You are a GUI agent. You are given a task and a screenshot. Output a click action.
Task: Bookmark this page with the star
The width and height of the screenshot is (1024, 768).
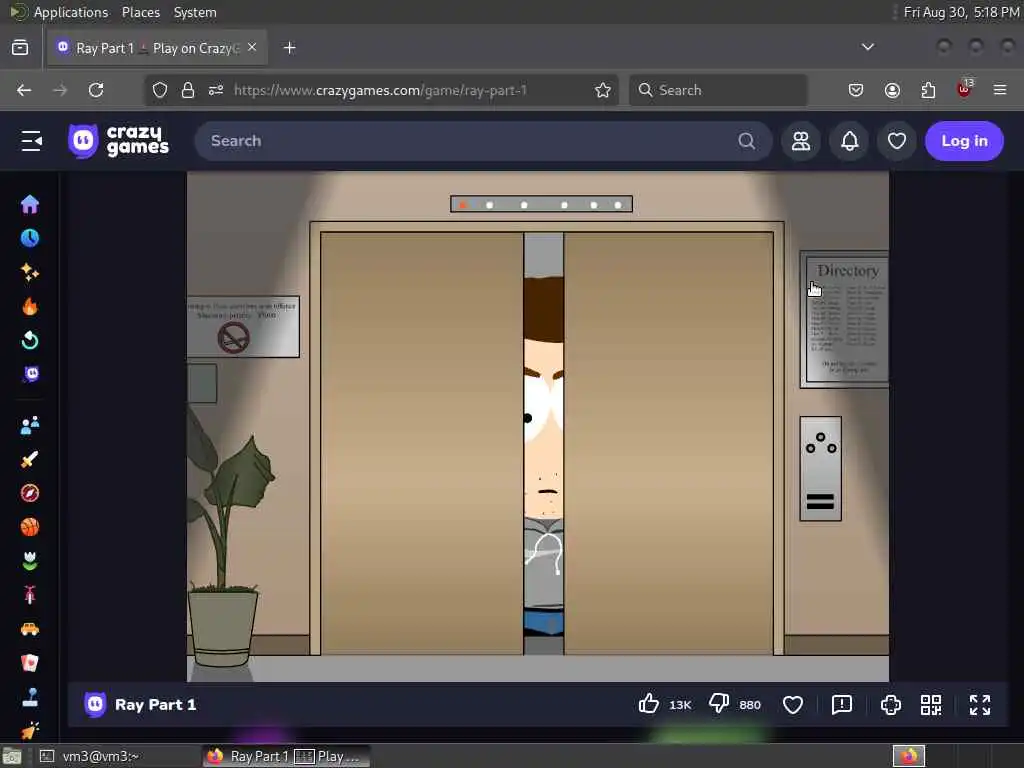tap(603, 90)
